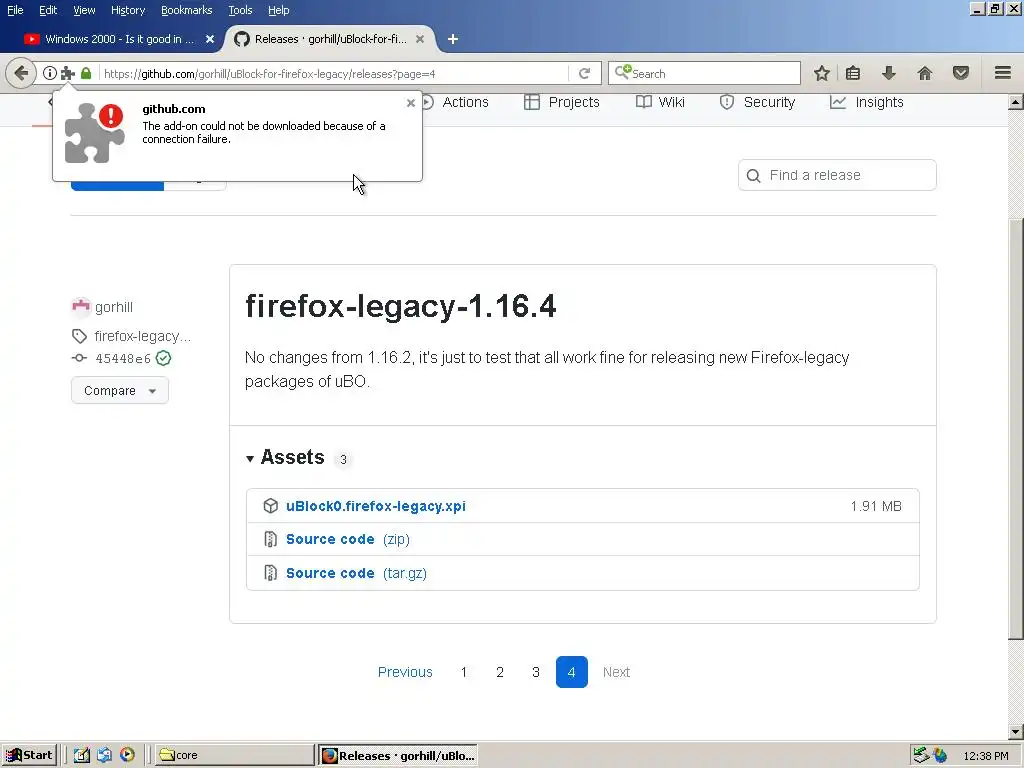1024x768 pixels.
Task: Click the add-on puzzle piece icon in address bar
Action: 67,73
